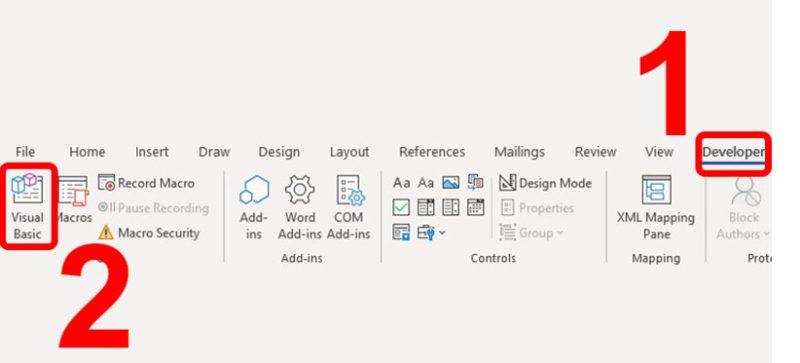Switch to the Developer tab
Screen dimensions: 800x363
[x=733, y=152]
